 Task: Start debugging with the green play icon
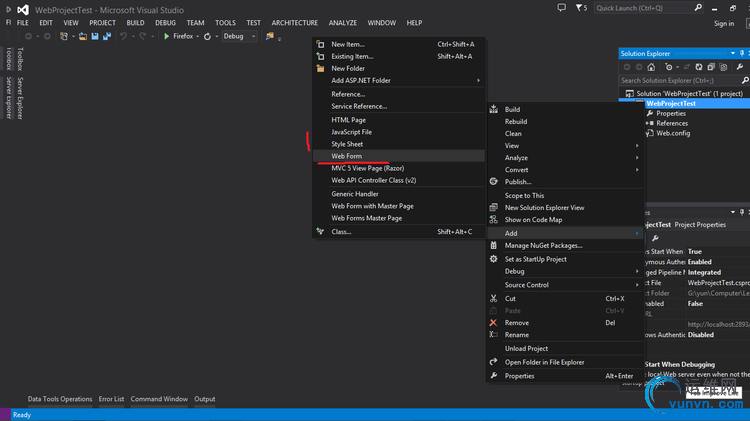[x=166, y=36]
